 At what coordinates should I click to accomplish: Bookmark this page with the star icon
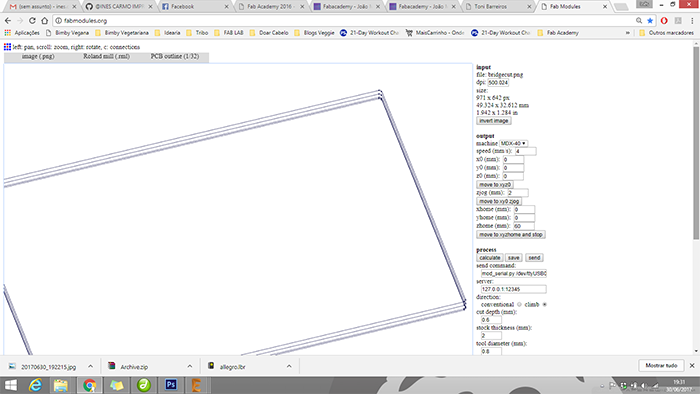coord(650,21)
